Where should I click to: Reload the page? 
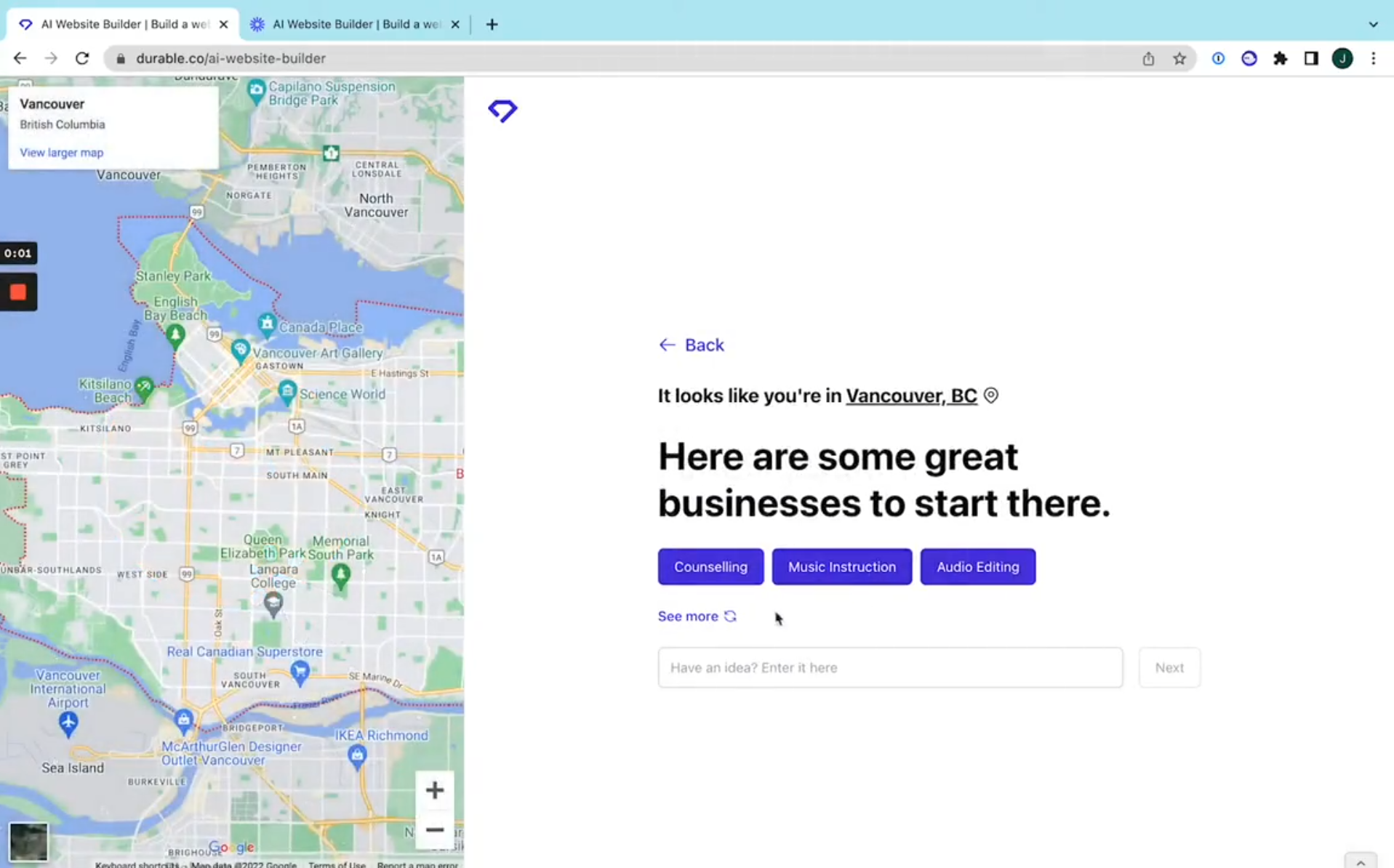82,58
